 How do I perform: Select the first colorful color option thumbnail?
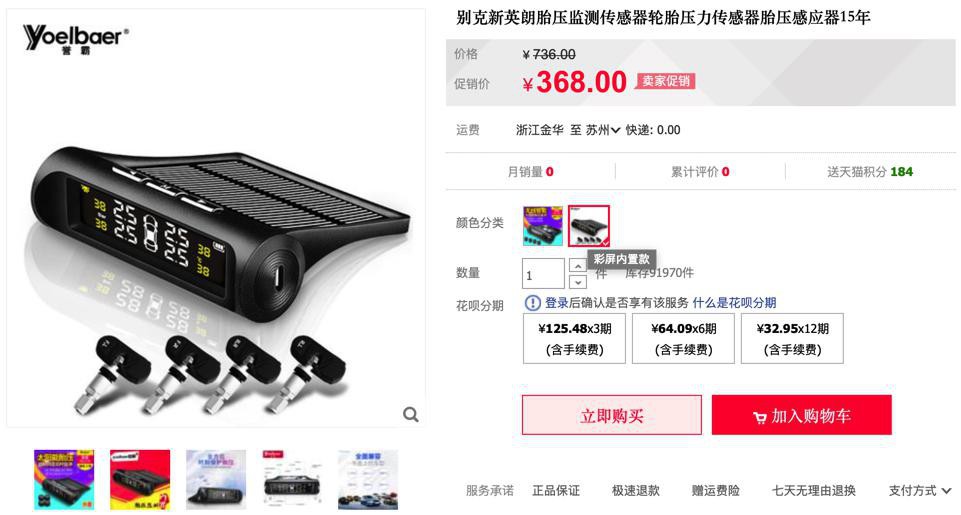(542, 226)
